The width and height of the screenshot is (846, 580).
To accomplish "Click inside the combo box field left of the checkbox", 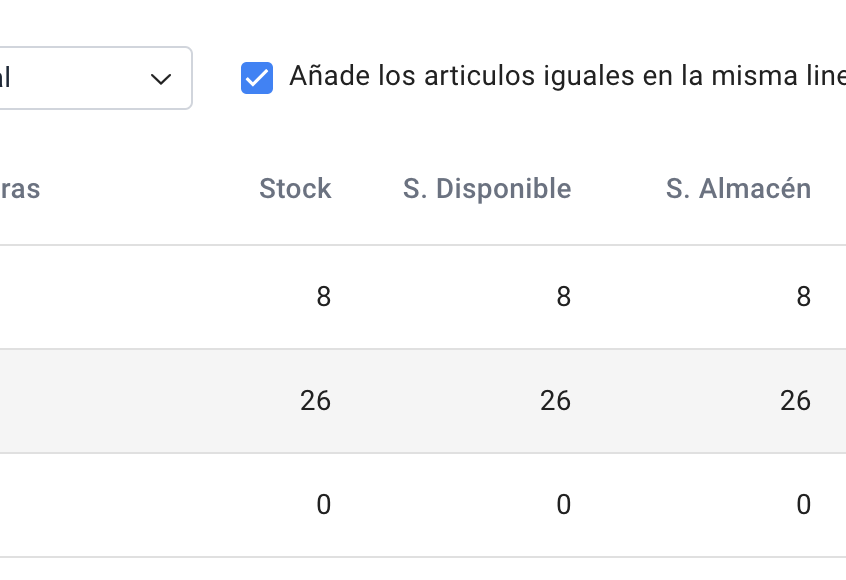I will (70, 78).
